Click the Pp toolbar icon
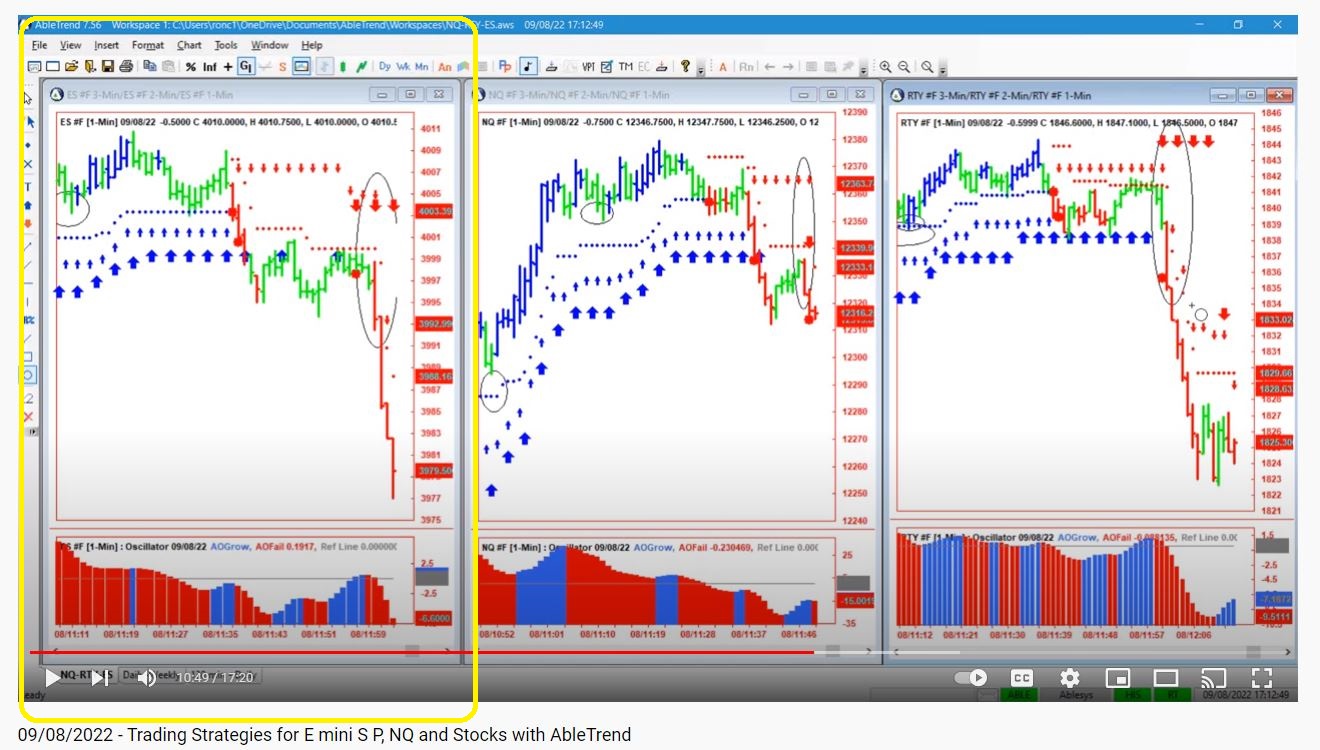The image size is (1320, 750). [505, 67]
